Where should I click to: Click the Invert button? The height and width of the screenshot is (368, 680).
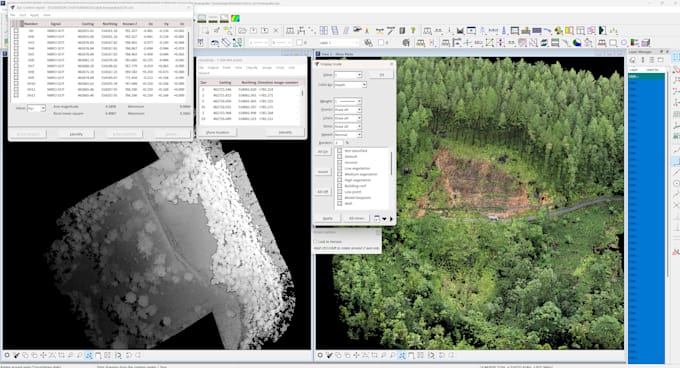[323, 172]
